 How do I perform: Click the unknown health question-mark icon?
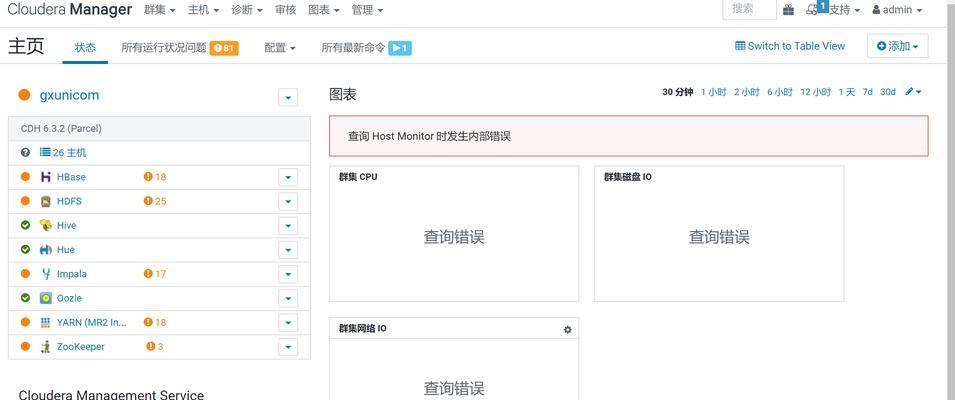tap(25, 153)
